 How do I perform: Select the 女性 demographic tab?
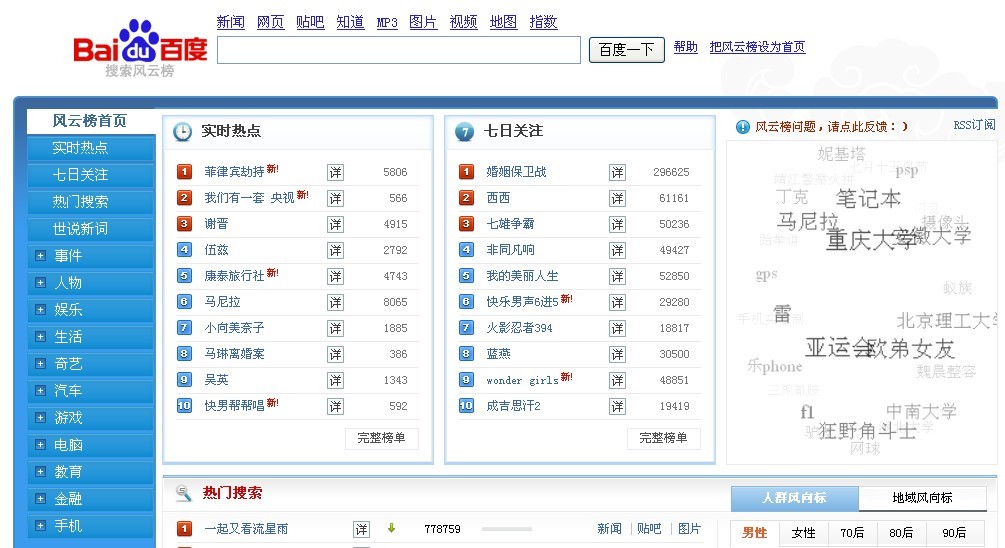[x=803, y=533]
